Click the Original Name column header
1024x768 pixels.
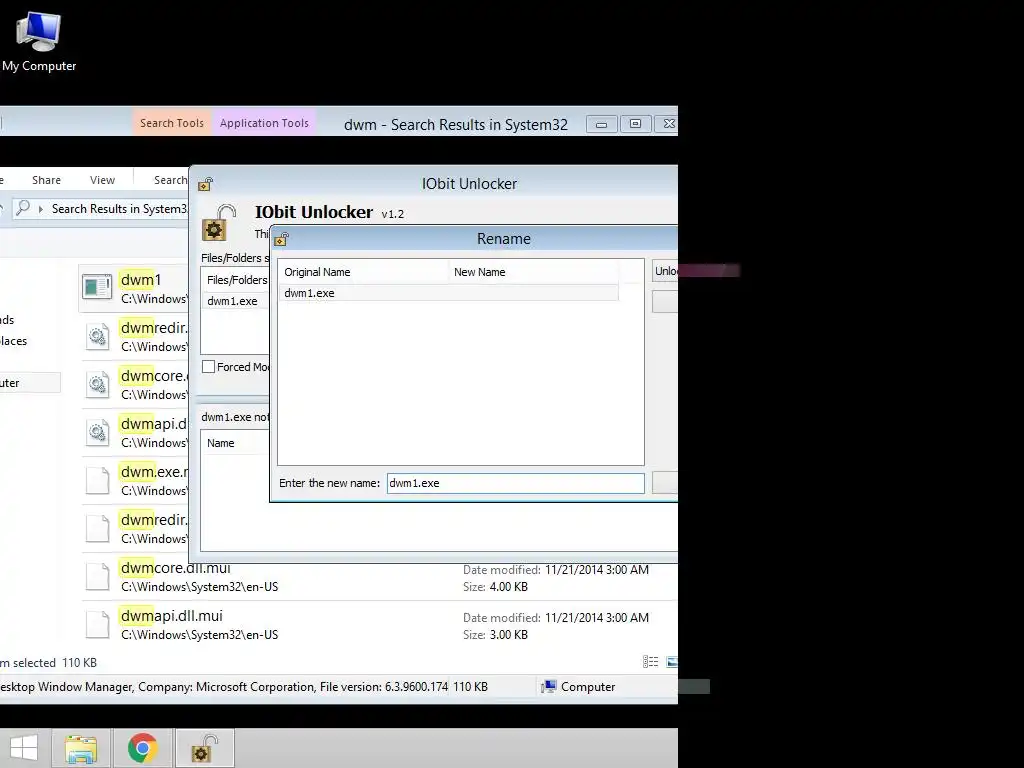click(363, 272)
